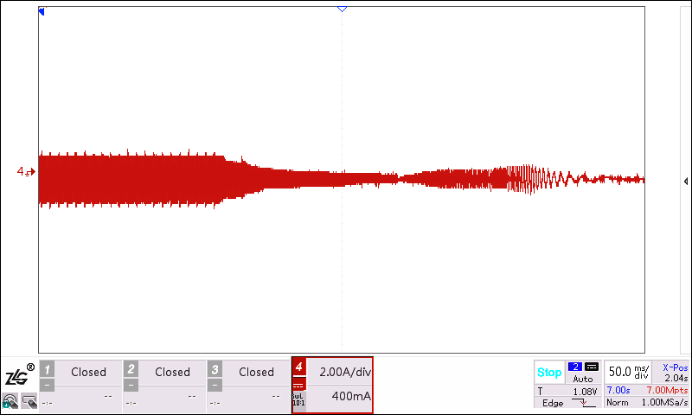The width and height of the screenshot is (693, 416).
Task: Click channel 1 coupling dash icon
Action: click(47, 385)
